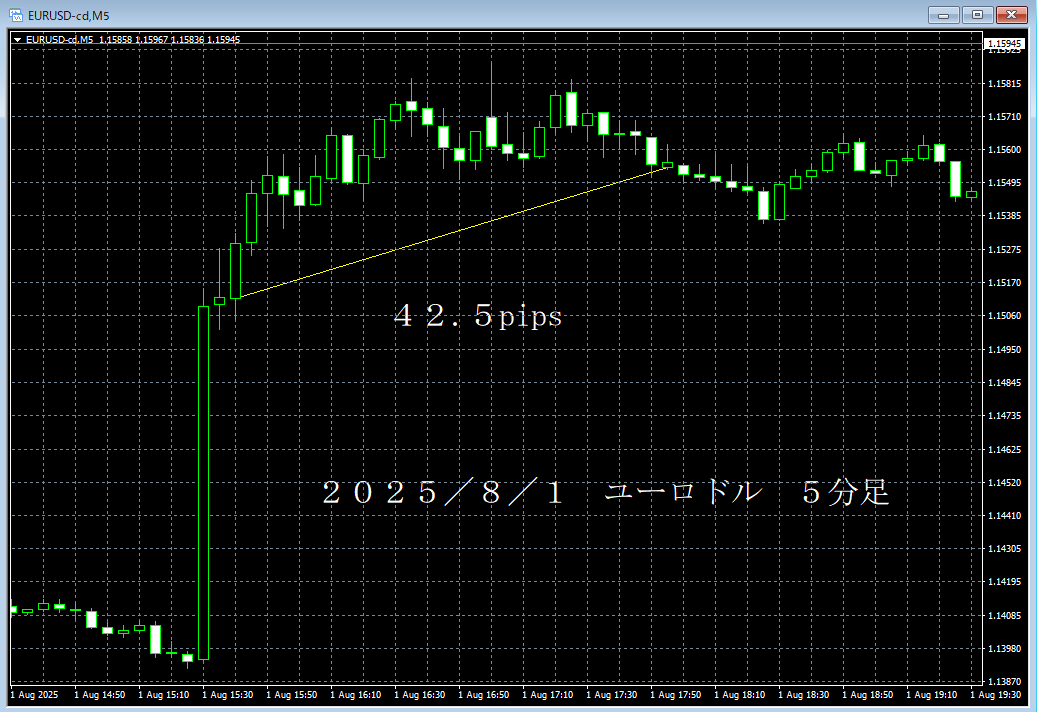This screenshot has width=1037, height=712.
Task: Click time axis label 1 Aug 17:10
Action: (548, 695)
